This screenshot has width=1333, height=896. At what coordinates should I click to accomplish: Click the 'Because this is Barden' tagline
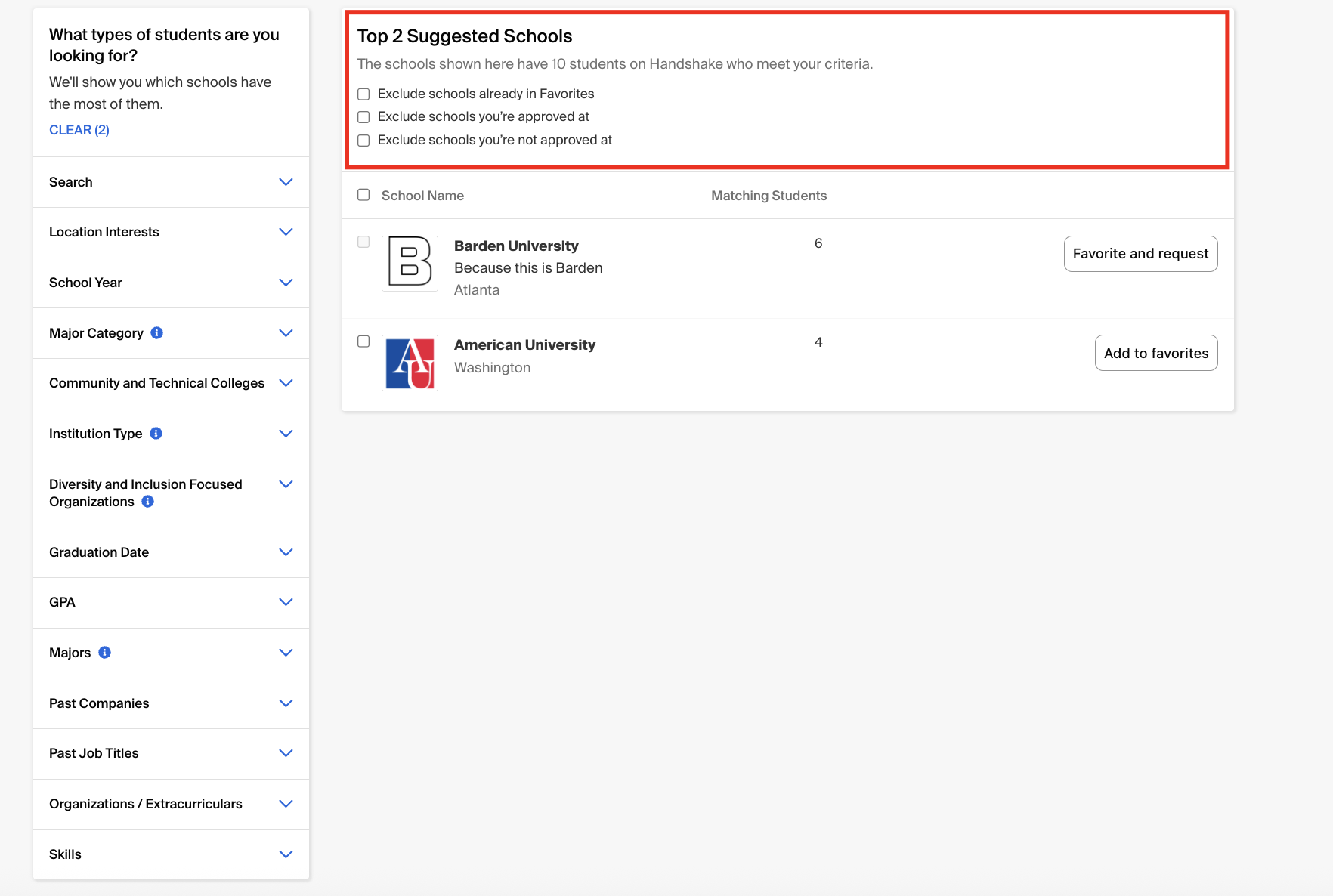click(528, 268)
